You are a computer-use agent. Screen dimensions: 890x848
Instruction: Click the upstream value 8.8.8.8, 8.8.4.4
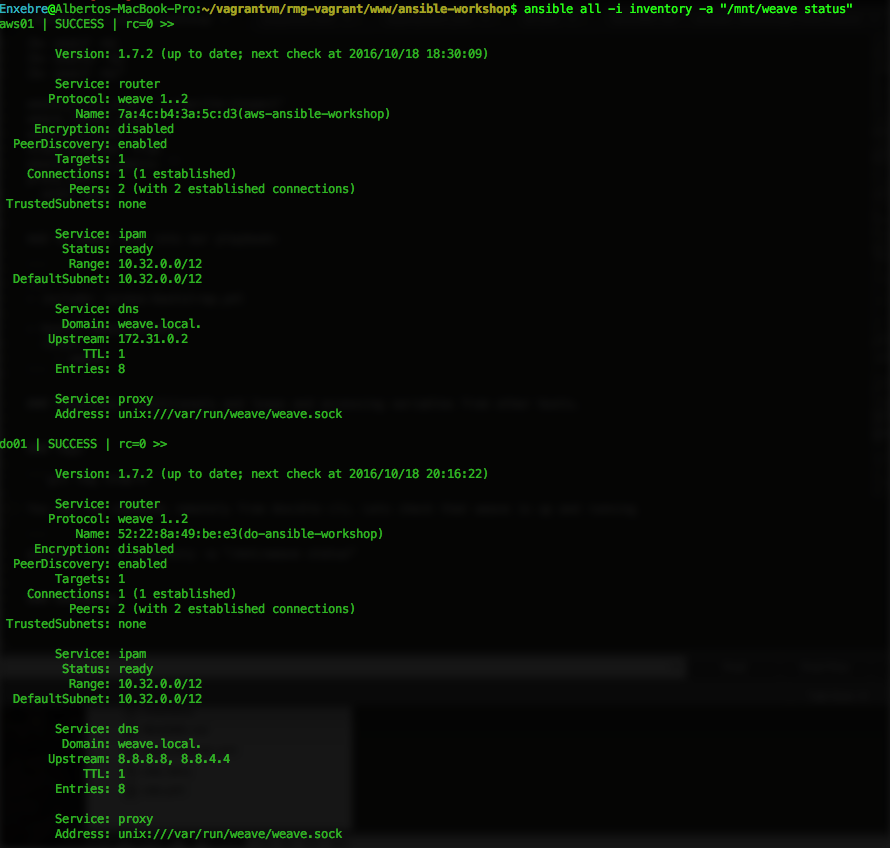pos(174,759)
